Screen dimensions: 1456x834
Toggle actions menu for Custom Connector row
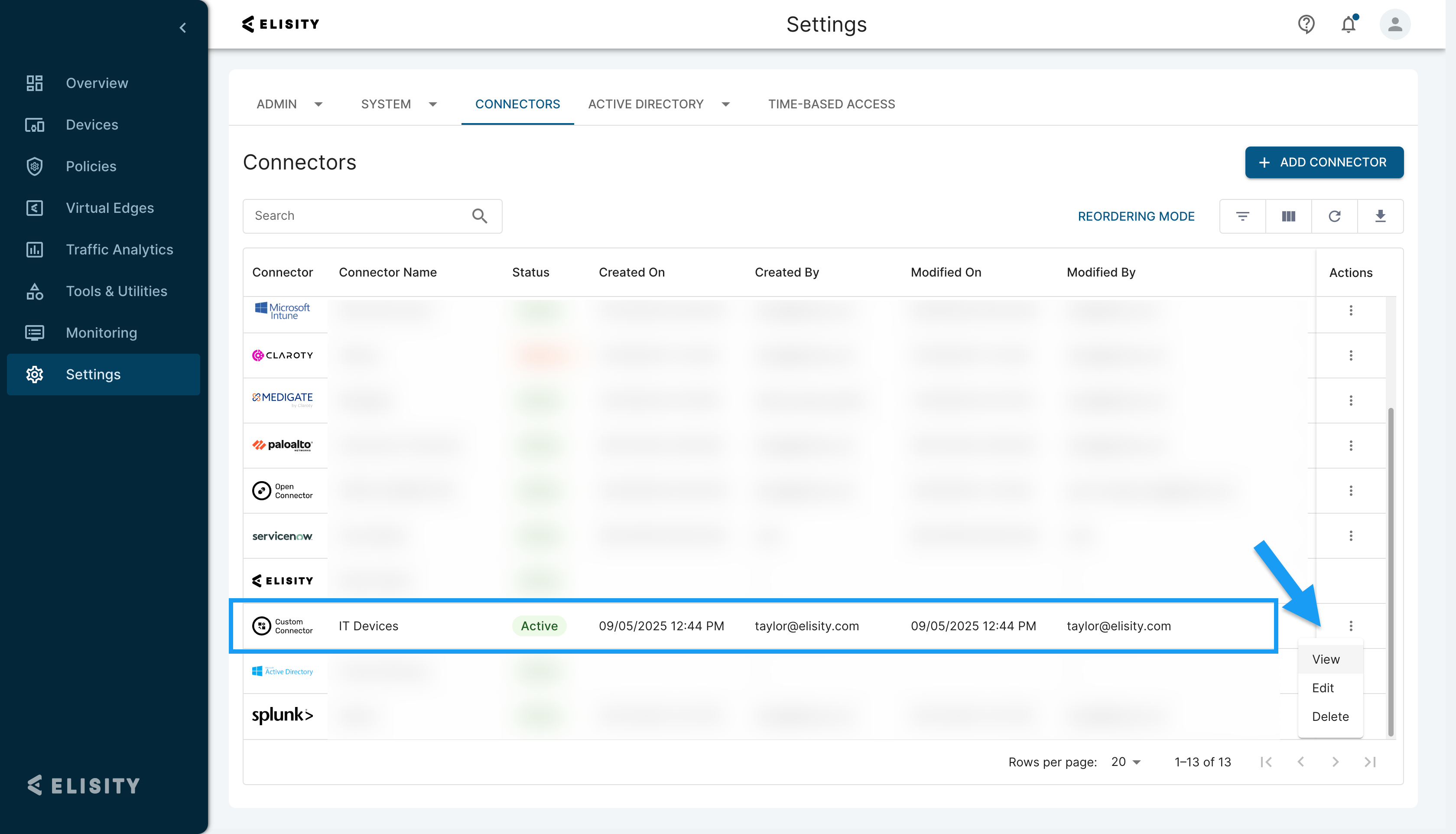pos(1351,626)
